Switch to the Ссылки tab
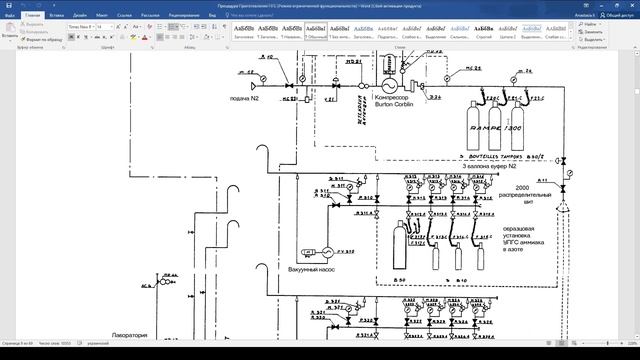640x360 pixels. pyautogui.click(x=124, y=15)
